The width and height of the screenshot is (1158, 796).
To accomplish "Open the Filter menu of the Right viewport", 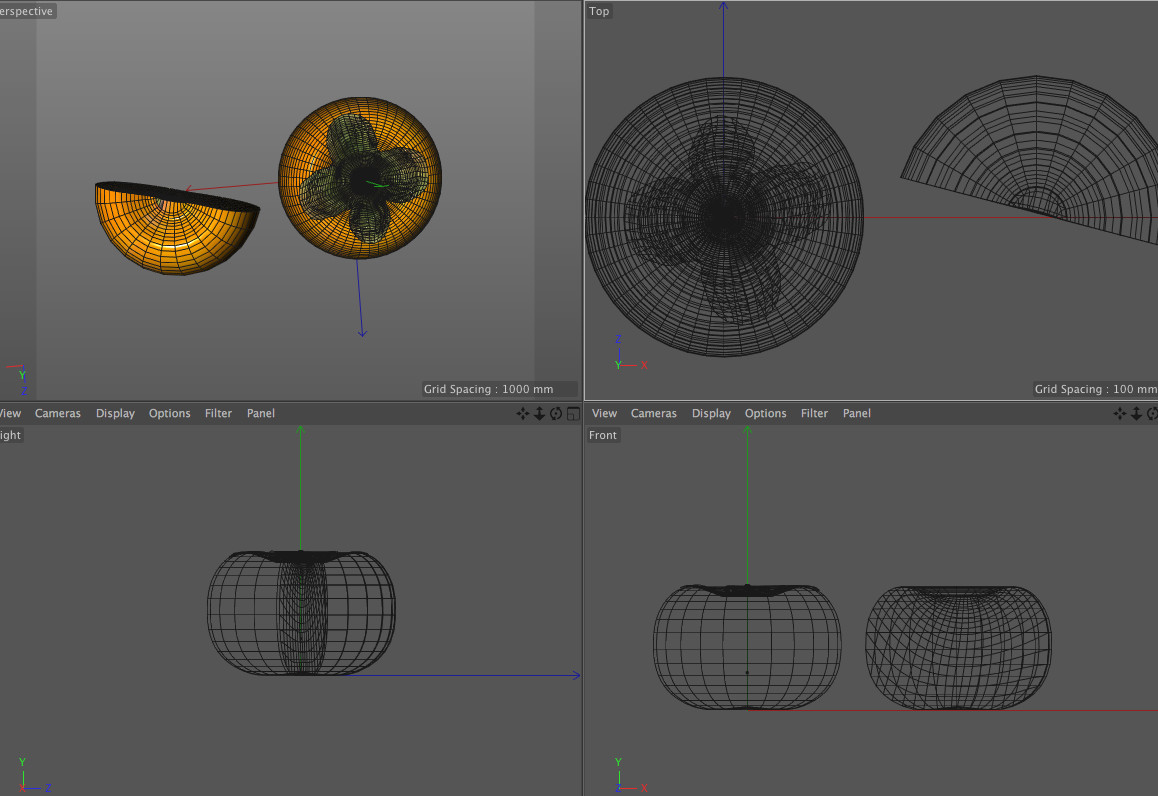I will point(218,414).
